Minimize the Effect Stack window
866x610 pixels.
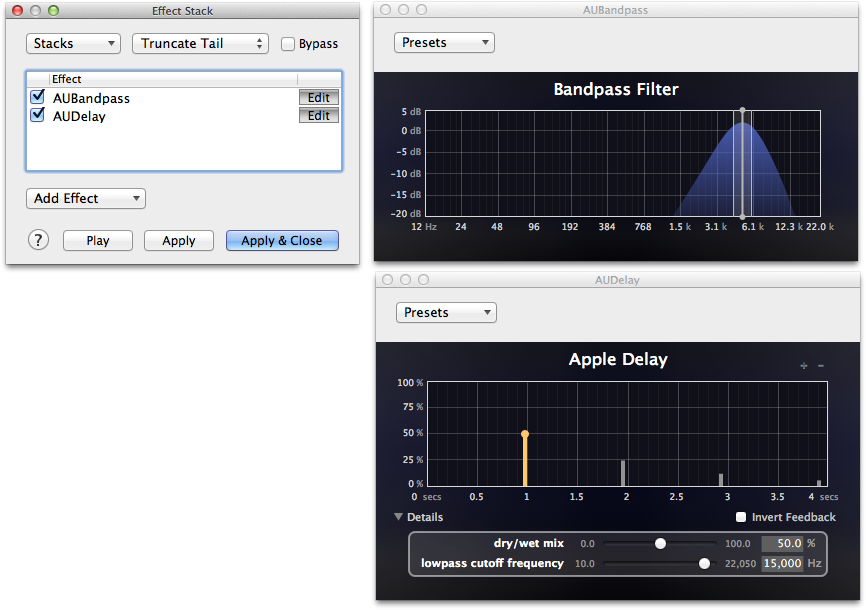point(35,10)
